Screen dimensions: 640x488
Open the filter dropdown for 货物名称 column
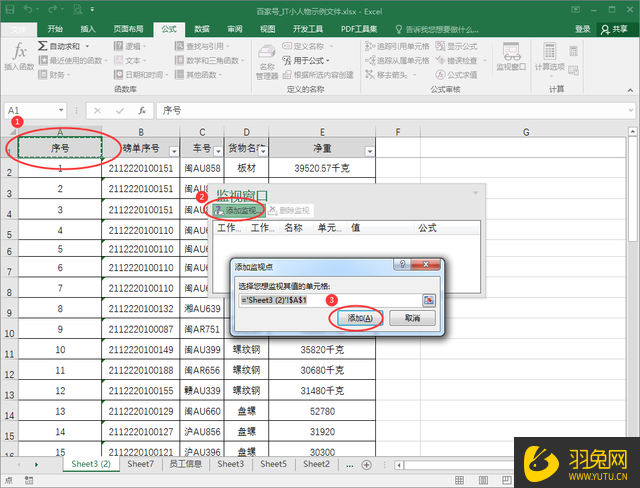(263, 151)
